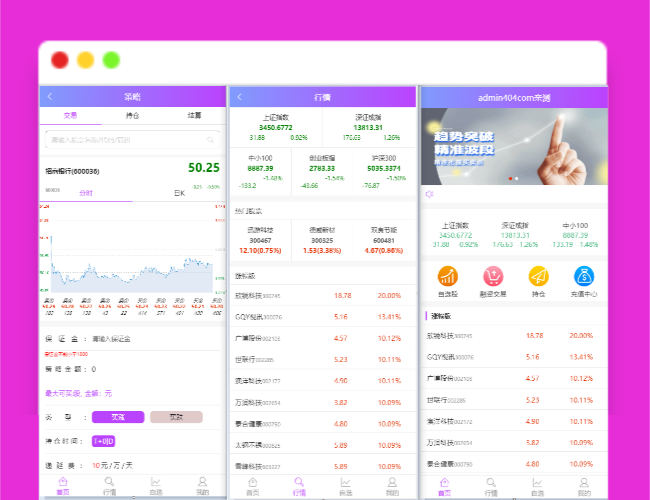Open the 自选股 orange chart icon

coord(448,276)
